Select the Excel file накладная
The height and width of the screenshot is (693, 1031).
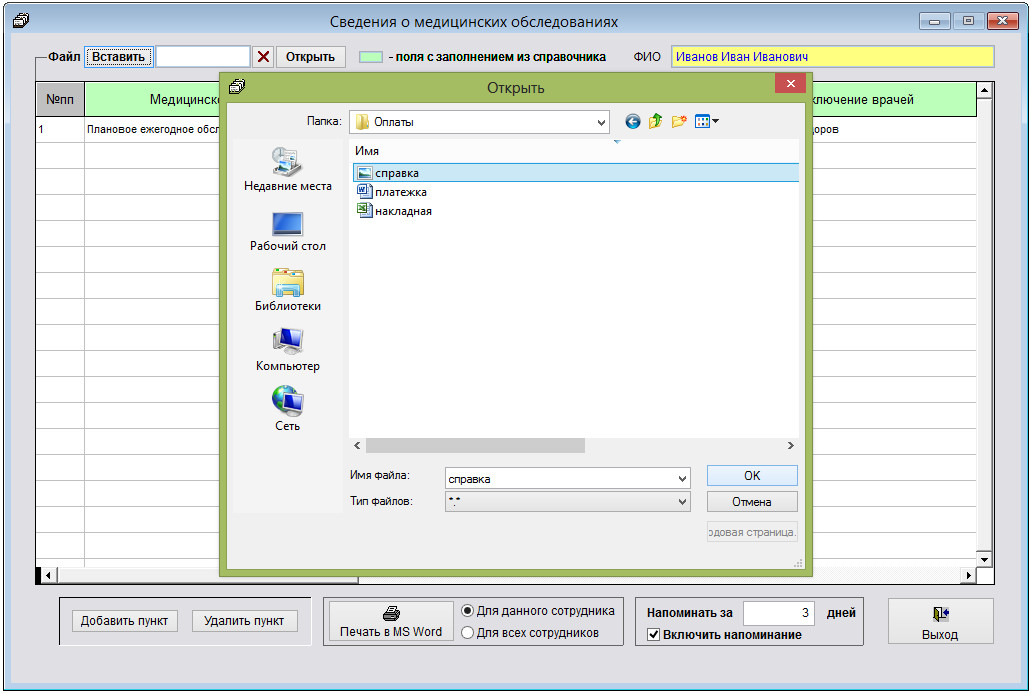395,211
